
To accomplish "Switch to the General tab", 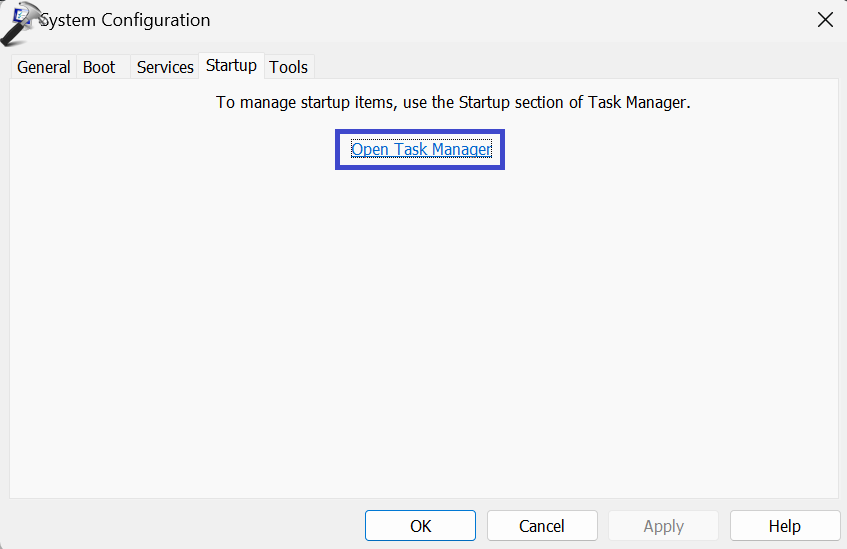I will [x=44, y=67].
